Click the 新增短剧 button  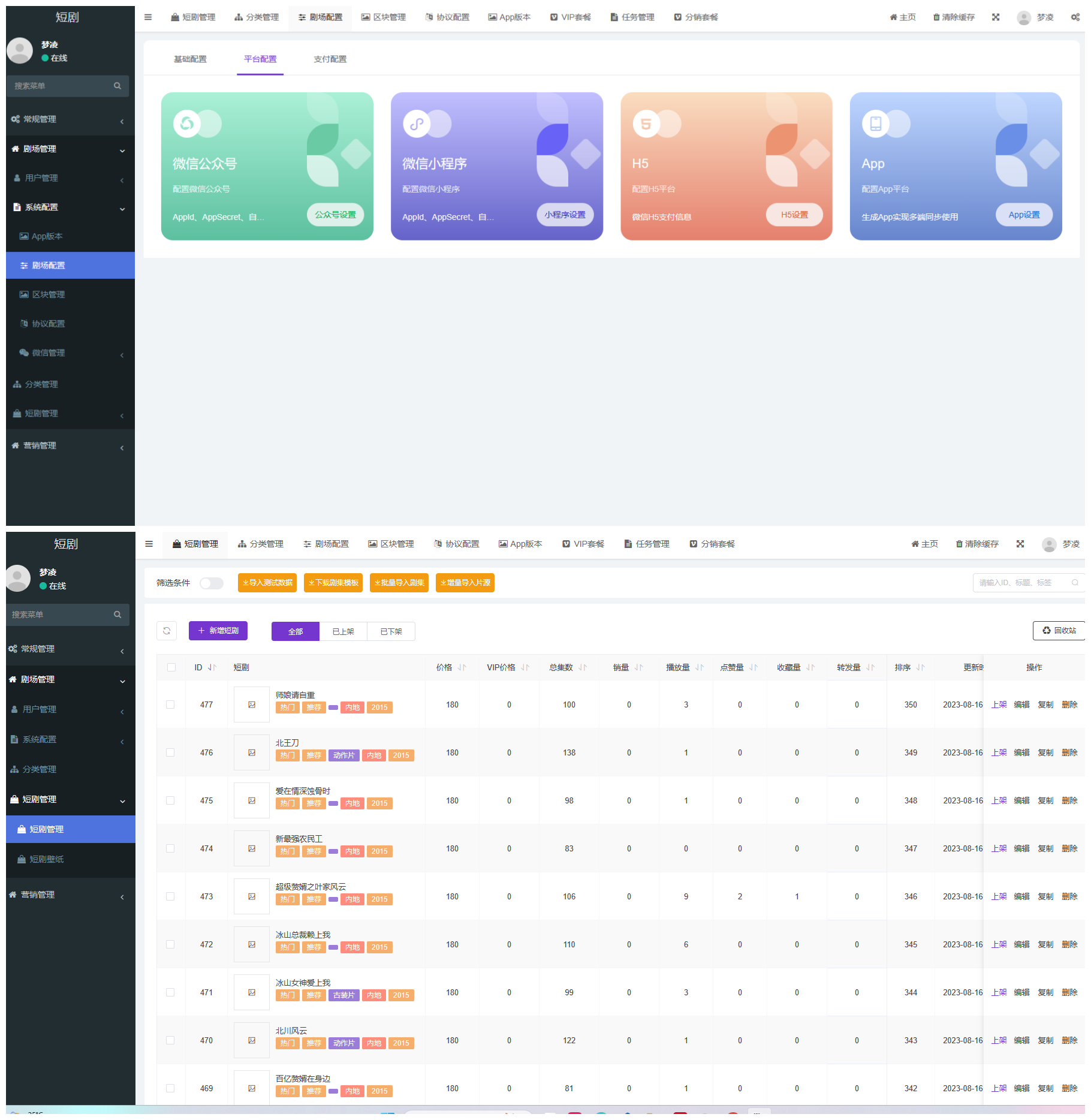point(218,631)
